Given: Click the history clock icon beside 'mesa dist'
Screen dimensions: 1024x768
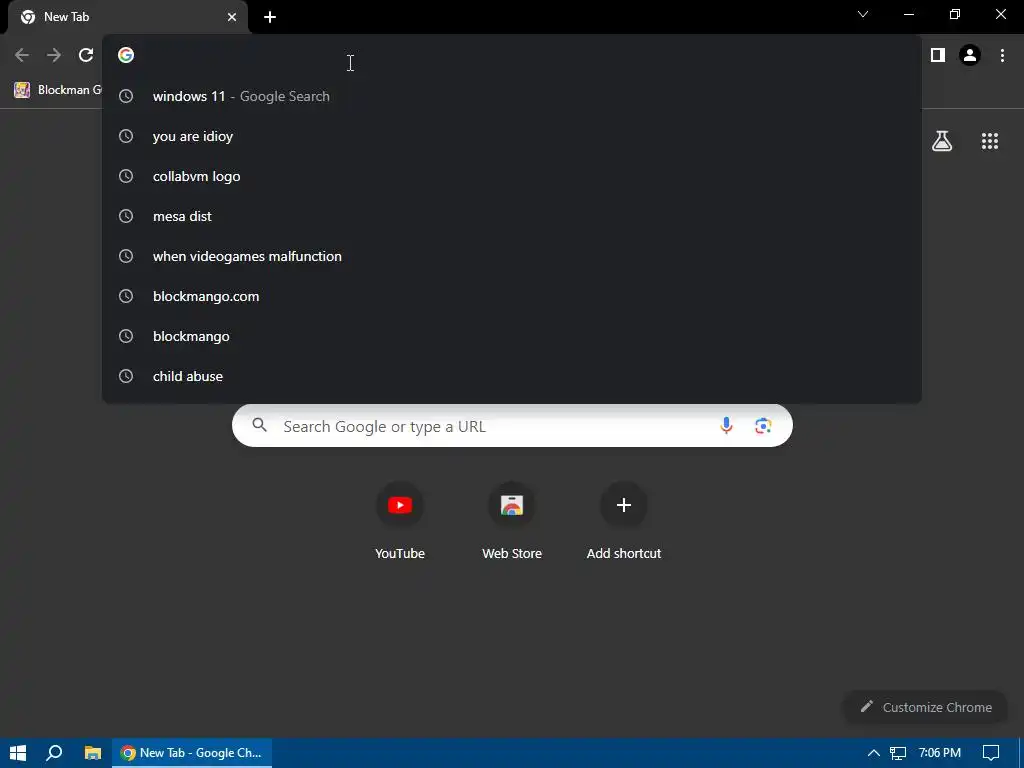Looking at the screenshot, I should [x=126, y=216].
